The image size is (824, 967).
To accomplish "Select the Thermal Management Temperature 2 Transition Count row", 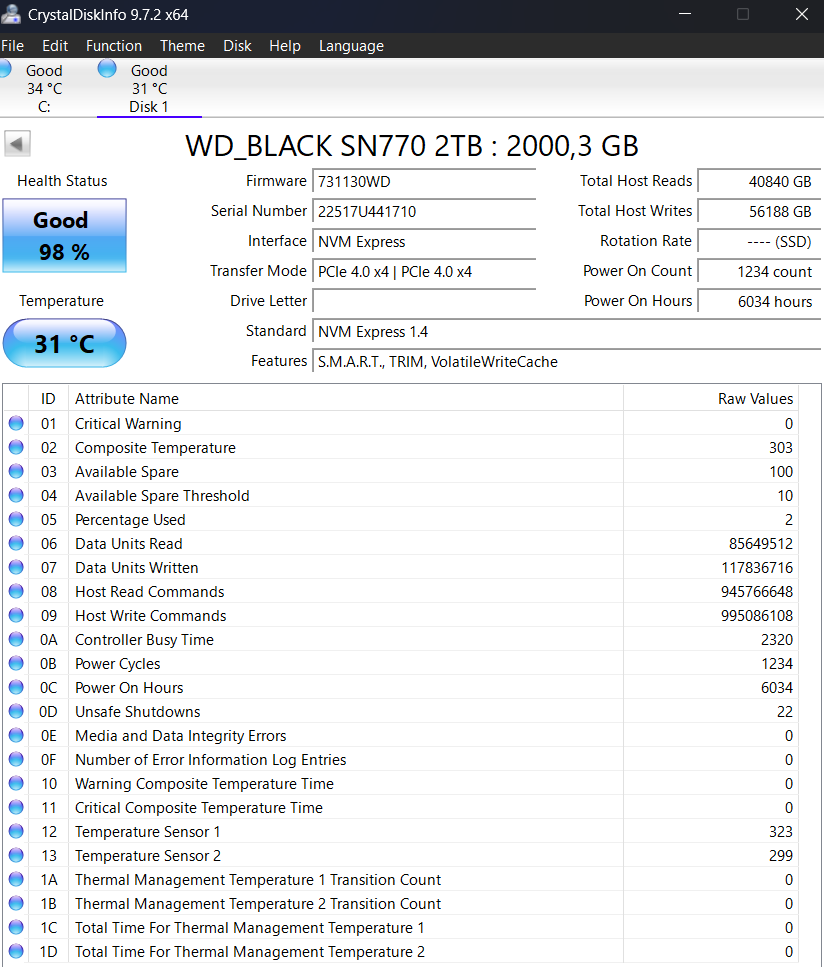I will pyautogui.click(x=401, y=903).
